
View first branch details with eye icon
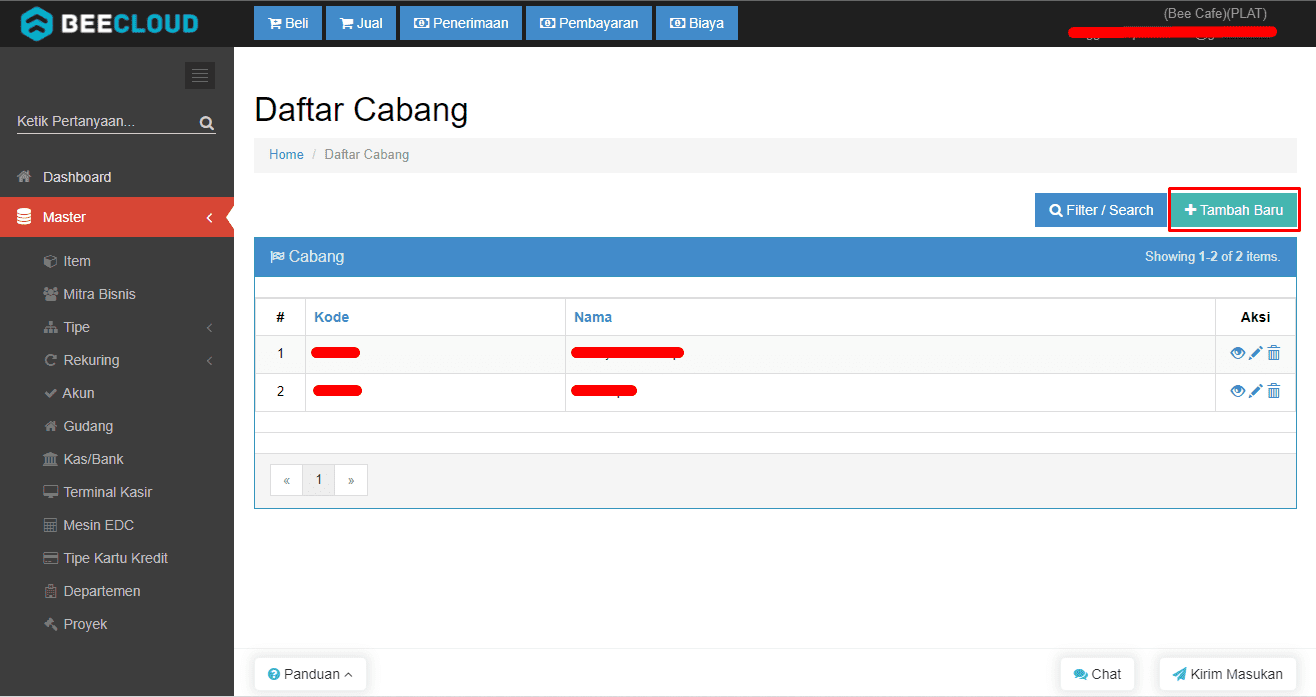tap(1238, 353)
